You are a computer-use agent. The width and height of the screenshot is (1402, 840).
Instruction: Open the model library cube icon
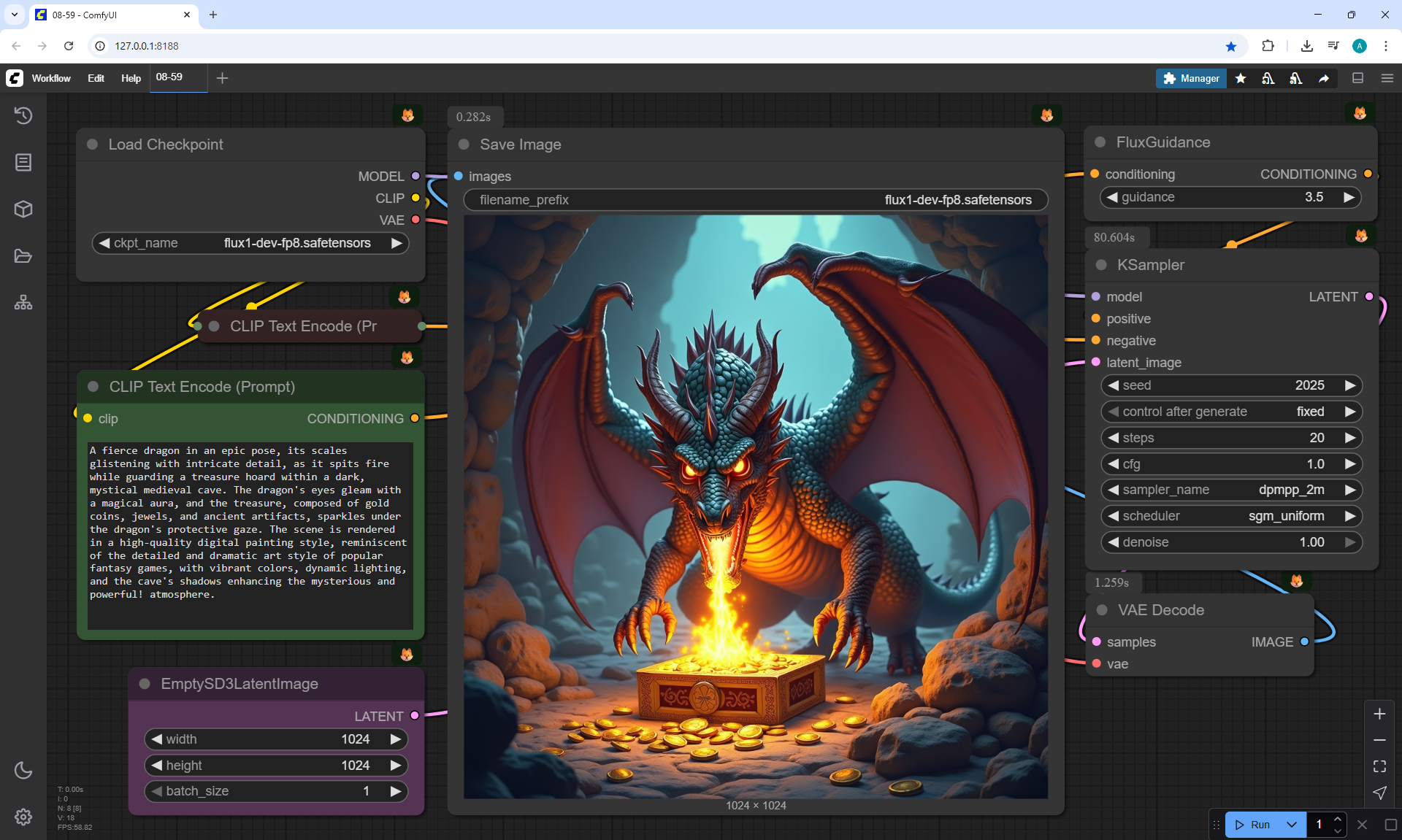23,209
